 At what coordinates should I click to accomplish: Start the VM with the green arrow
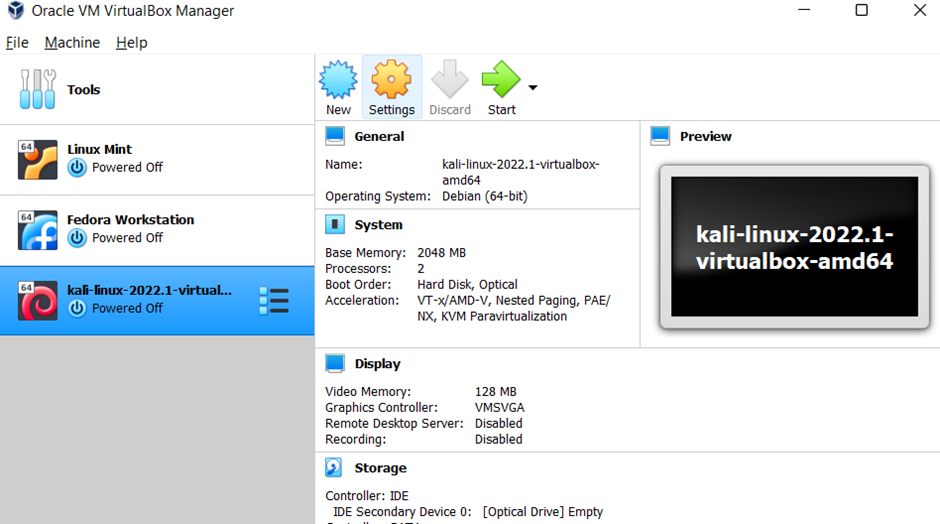[x=501, y=79]
